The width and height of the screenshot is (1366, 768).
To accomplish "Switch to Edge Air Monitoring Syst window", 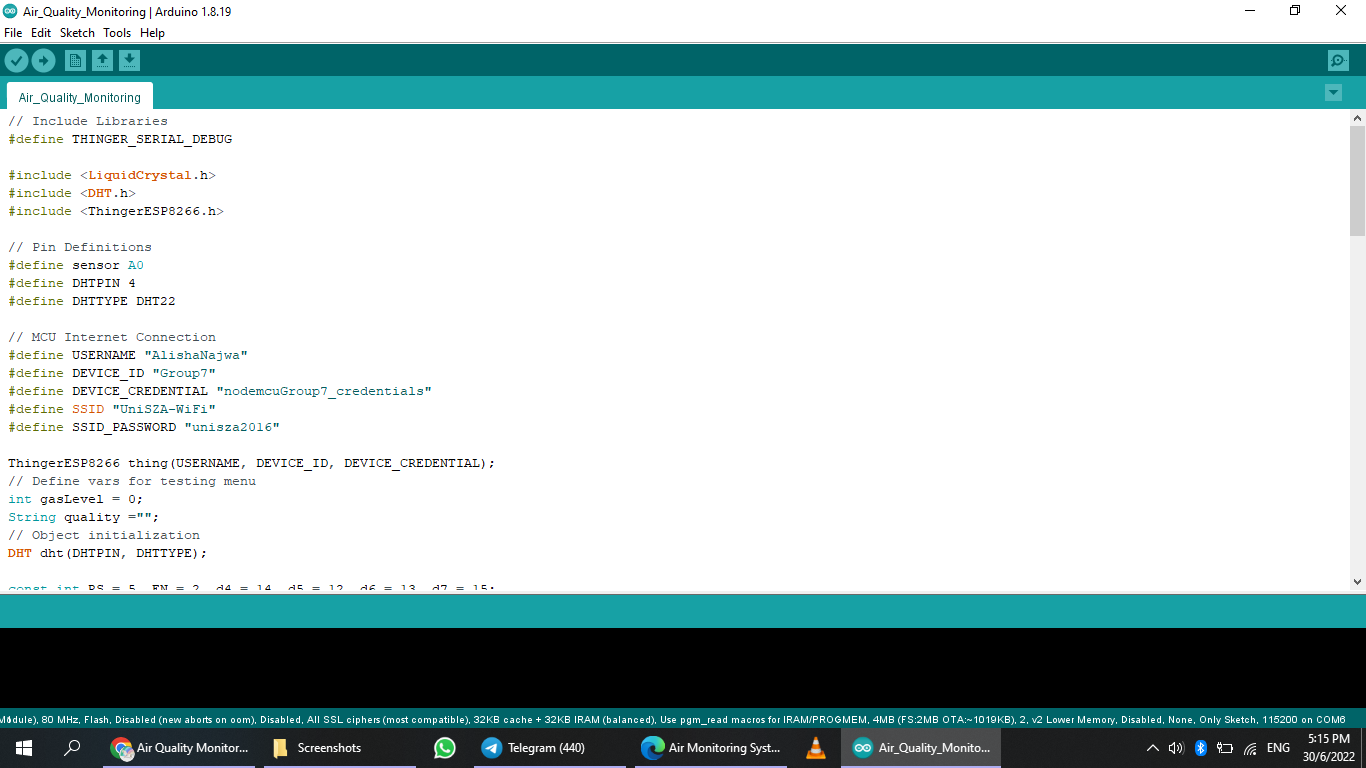I will (x=710, y=748).
